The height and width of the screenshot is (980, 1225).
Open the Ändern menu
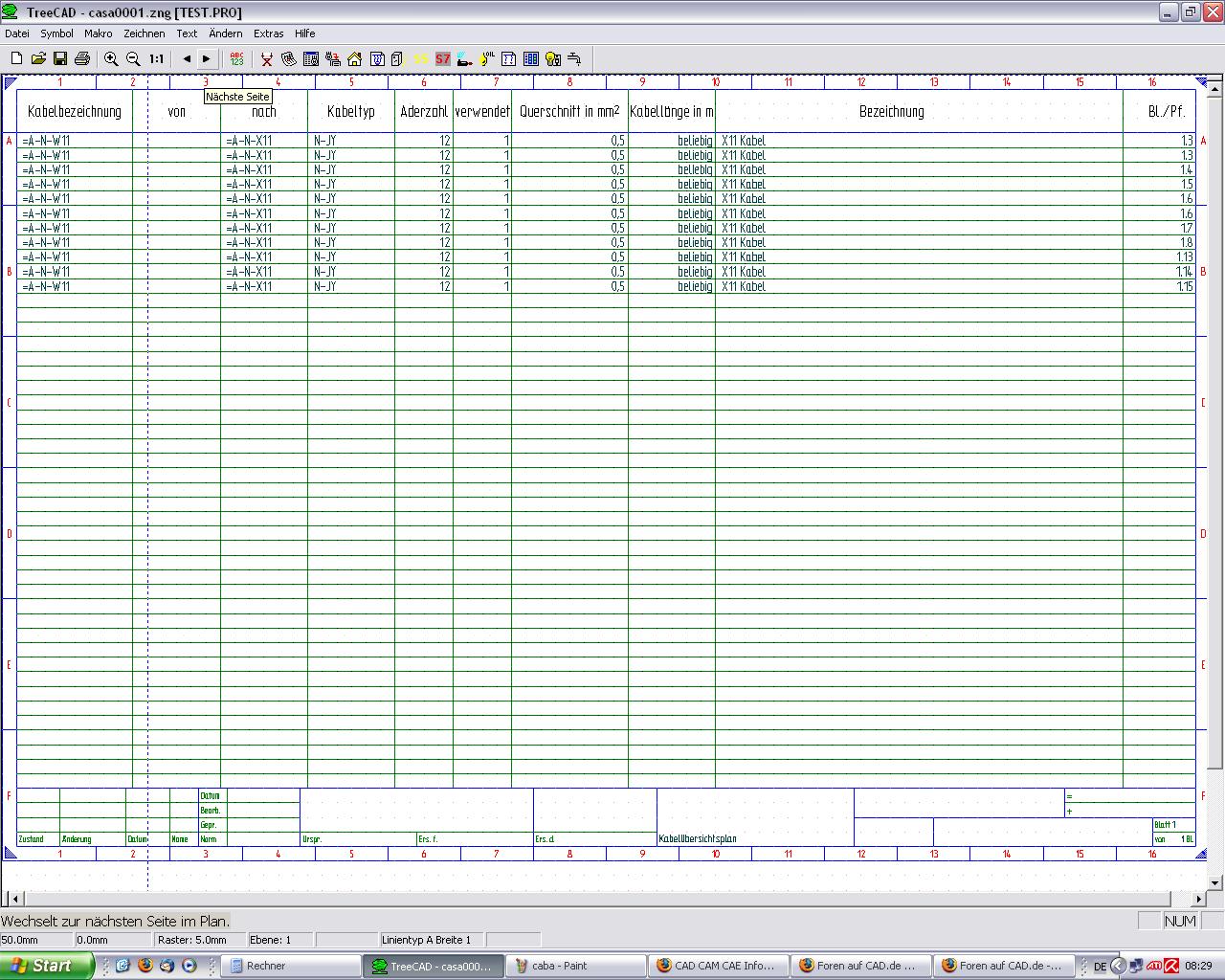pos(226,33)
